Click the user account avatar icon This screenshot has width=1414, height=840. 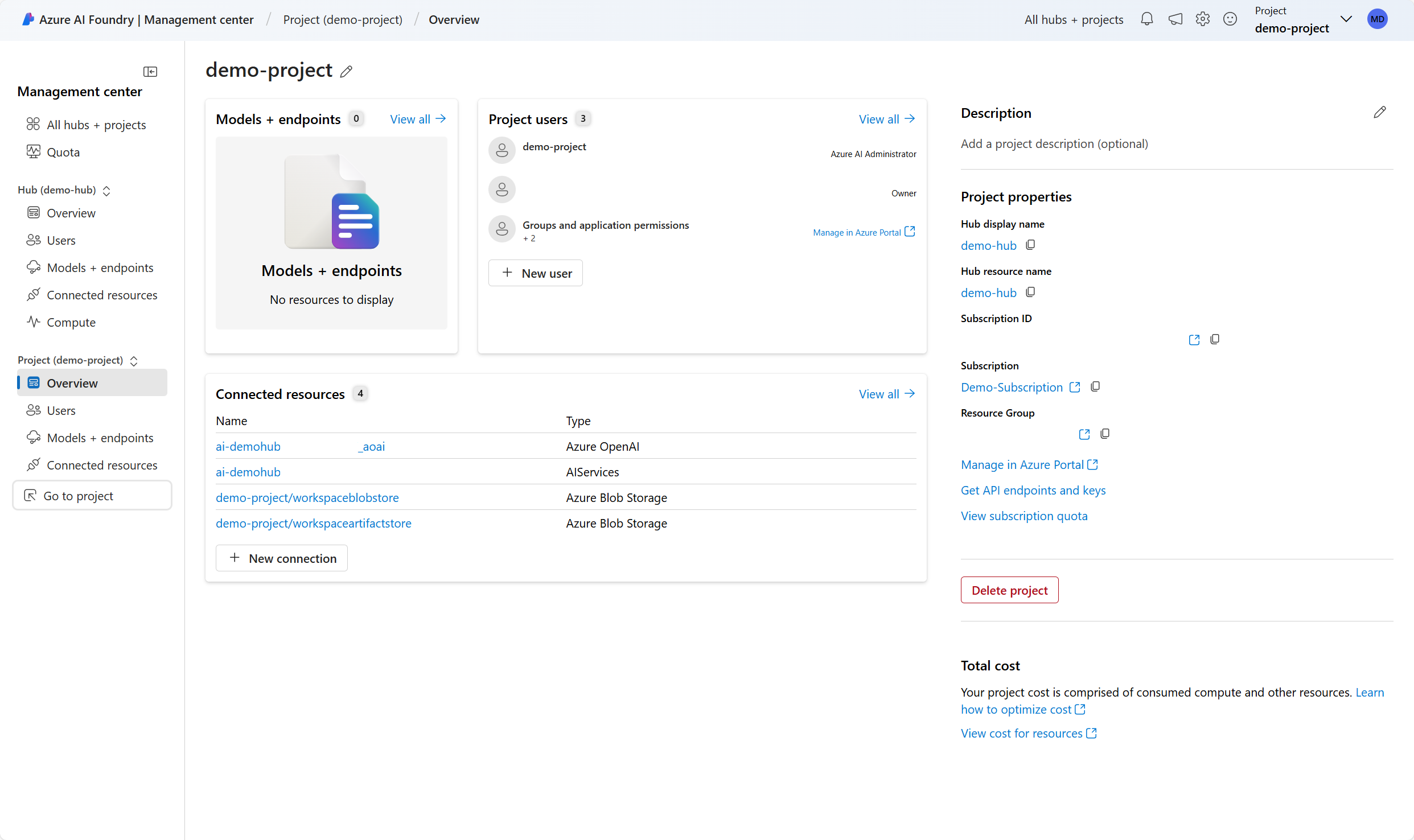(x=1380, y=19)
